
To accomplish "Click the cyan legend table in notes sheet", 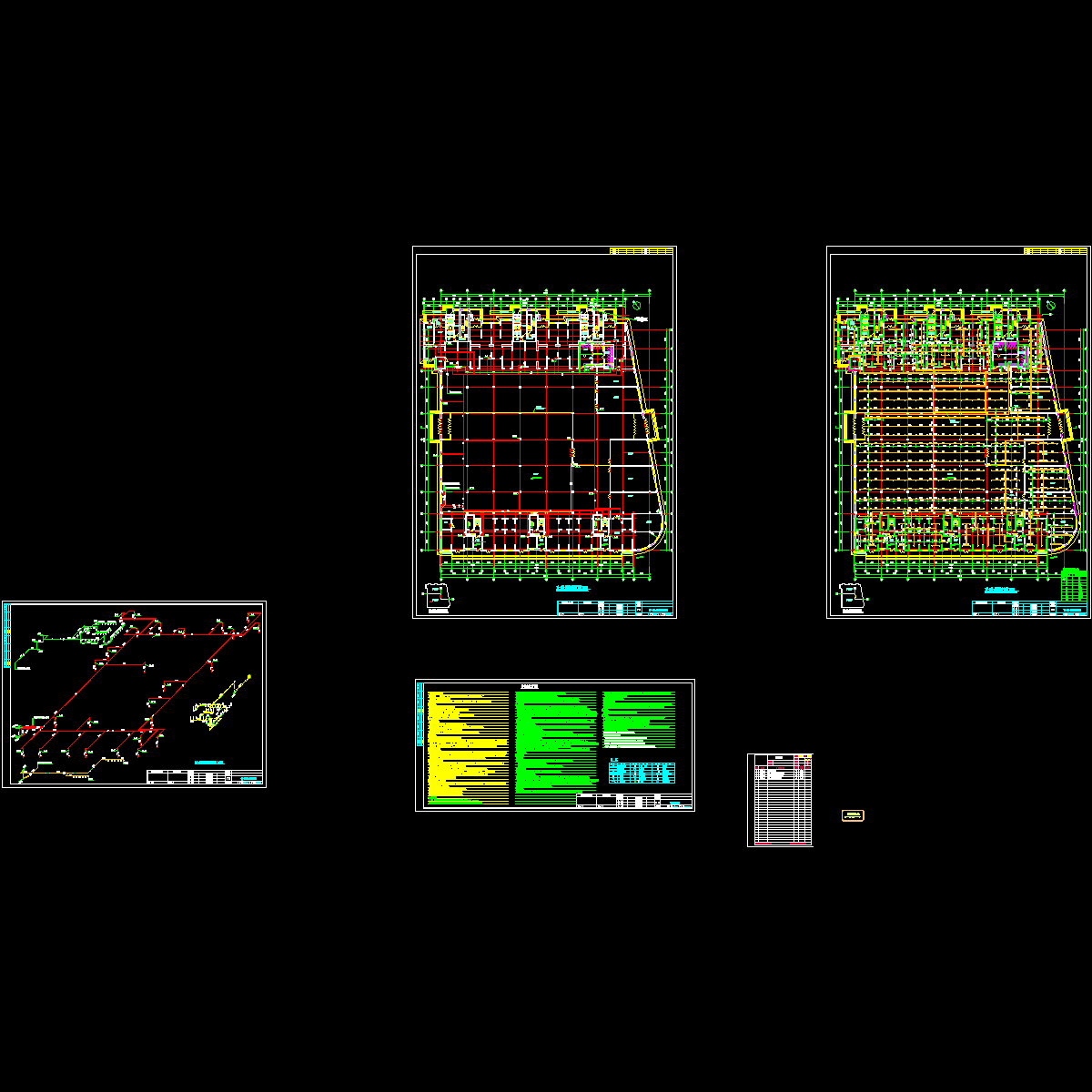I will (x=642, y=773).
